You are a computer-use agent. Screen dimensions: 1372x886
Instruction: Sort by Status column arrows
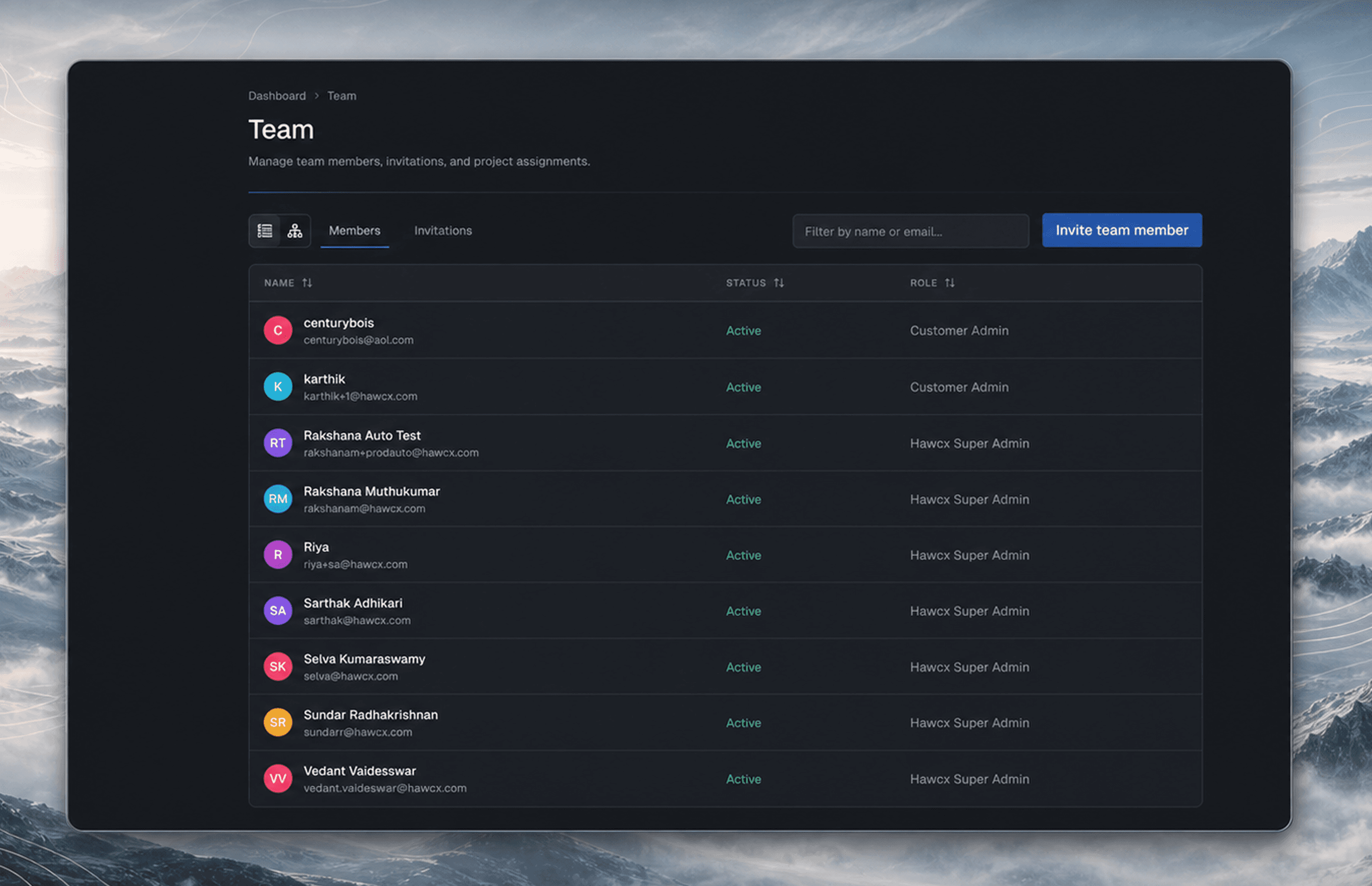point(779,282)
